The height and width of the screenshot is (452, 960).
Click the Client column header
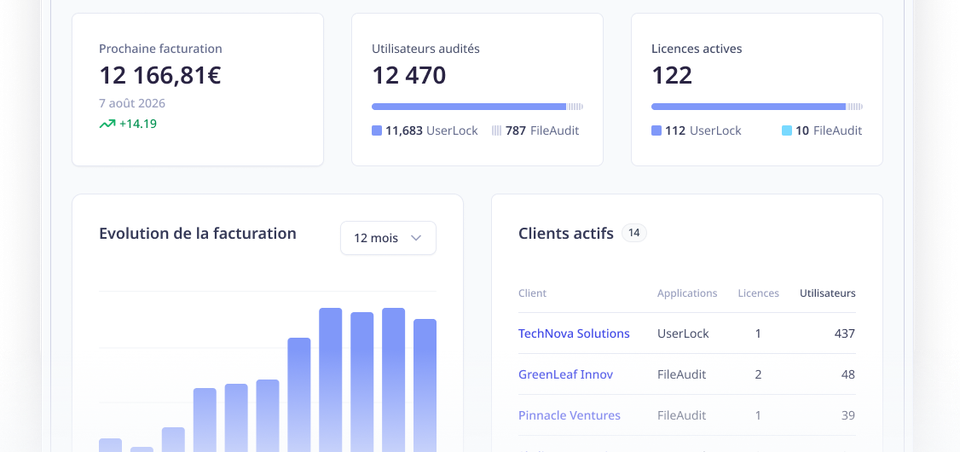tap(532, 293)
